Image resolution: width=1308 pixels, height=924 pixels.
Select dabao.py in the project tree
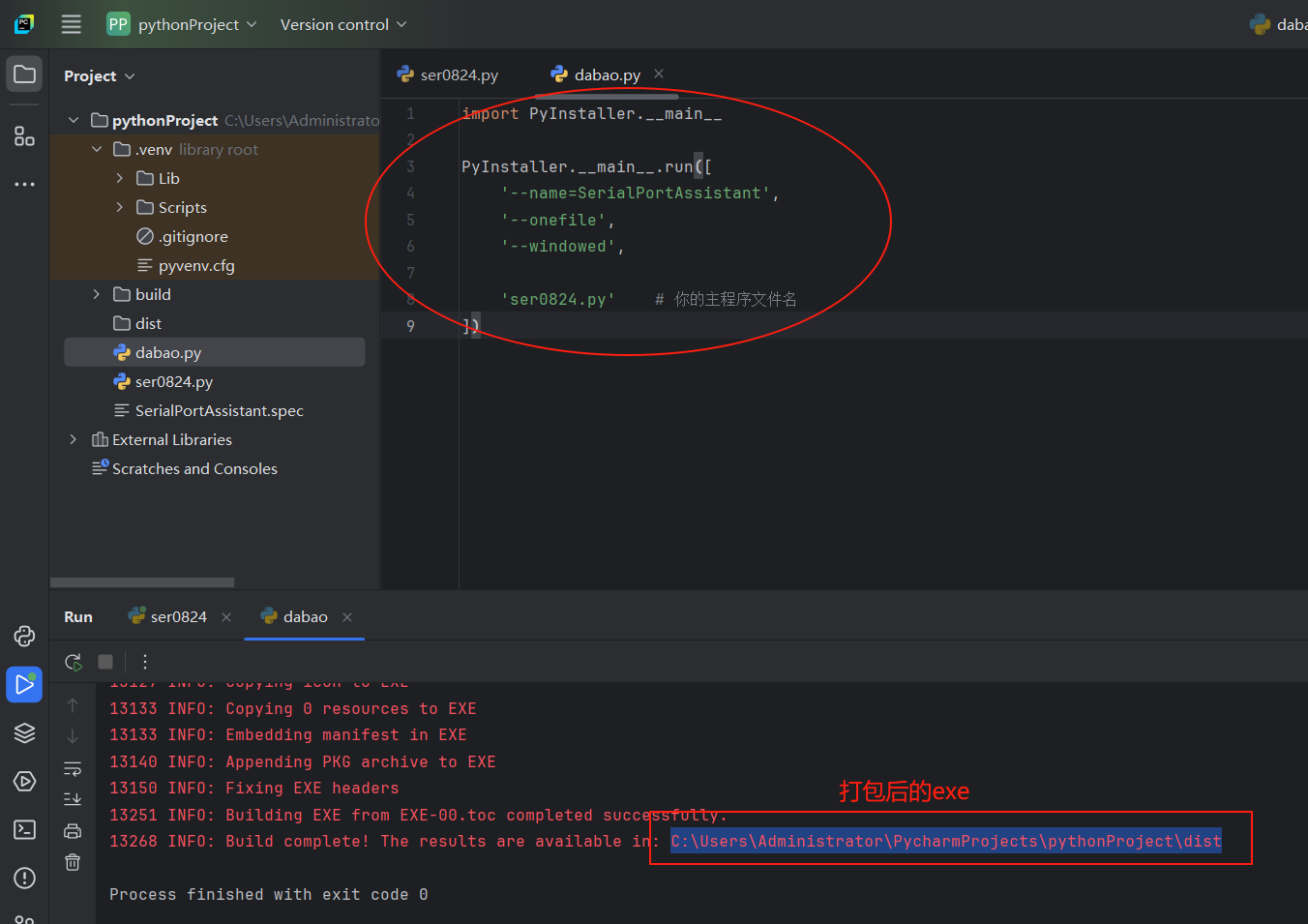coord(215,352)
